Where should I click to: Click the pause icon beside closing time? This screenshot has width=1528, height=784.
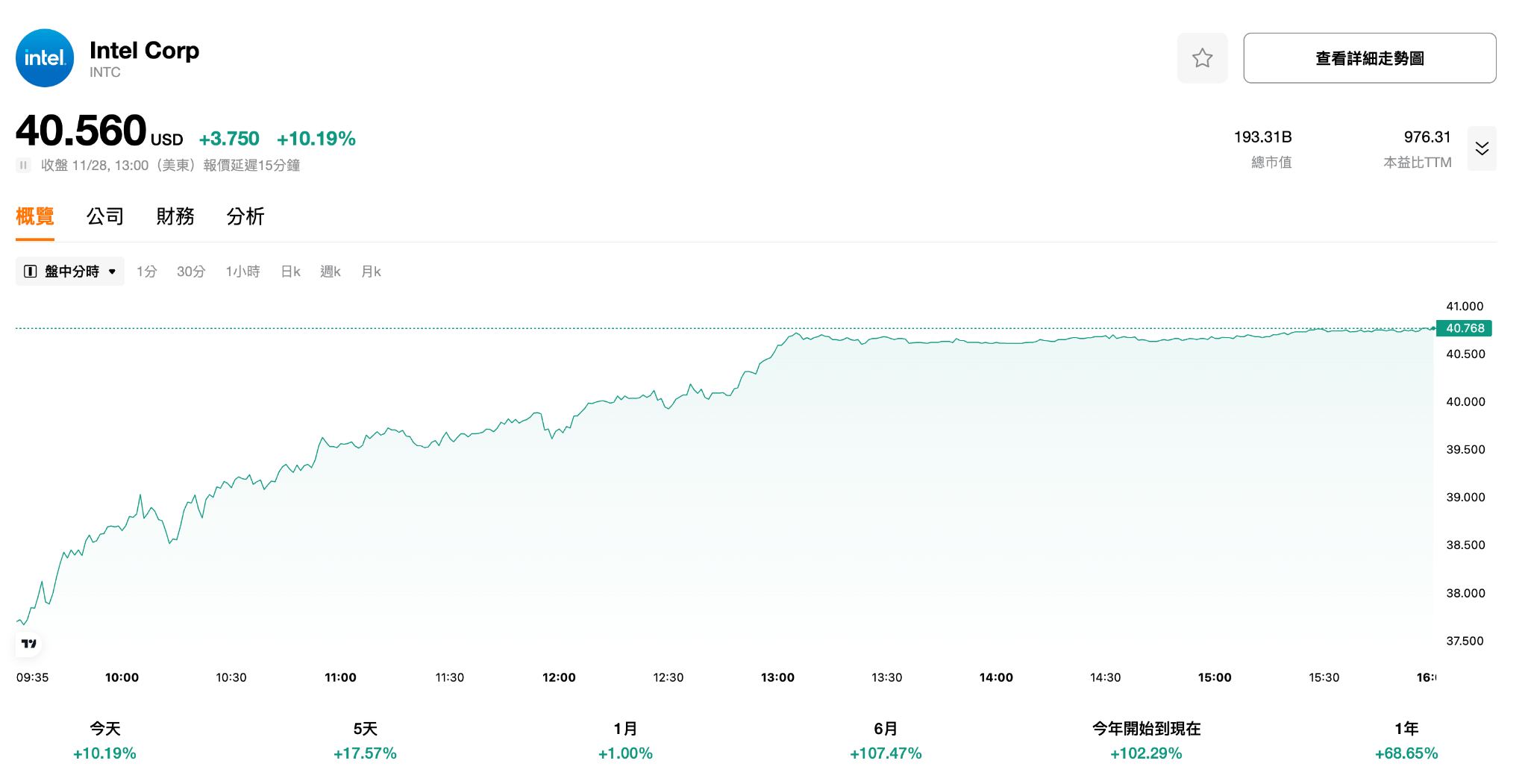[x=23, y=166]
